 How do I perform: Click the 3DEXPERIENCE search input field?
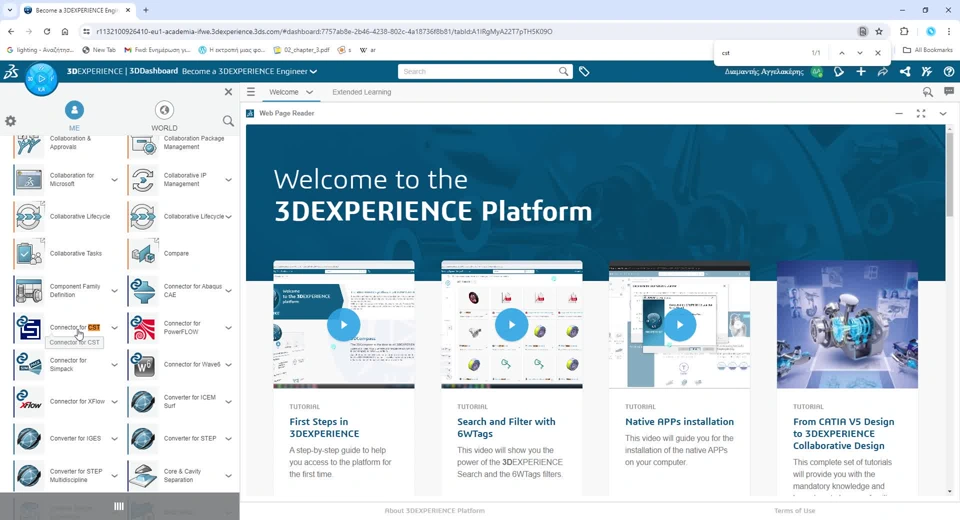coord(477,72)
